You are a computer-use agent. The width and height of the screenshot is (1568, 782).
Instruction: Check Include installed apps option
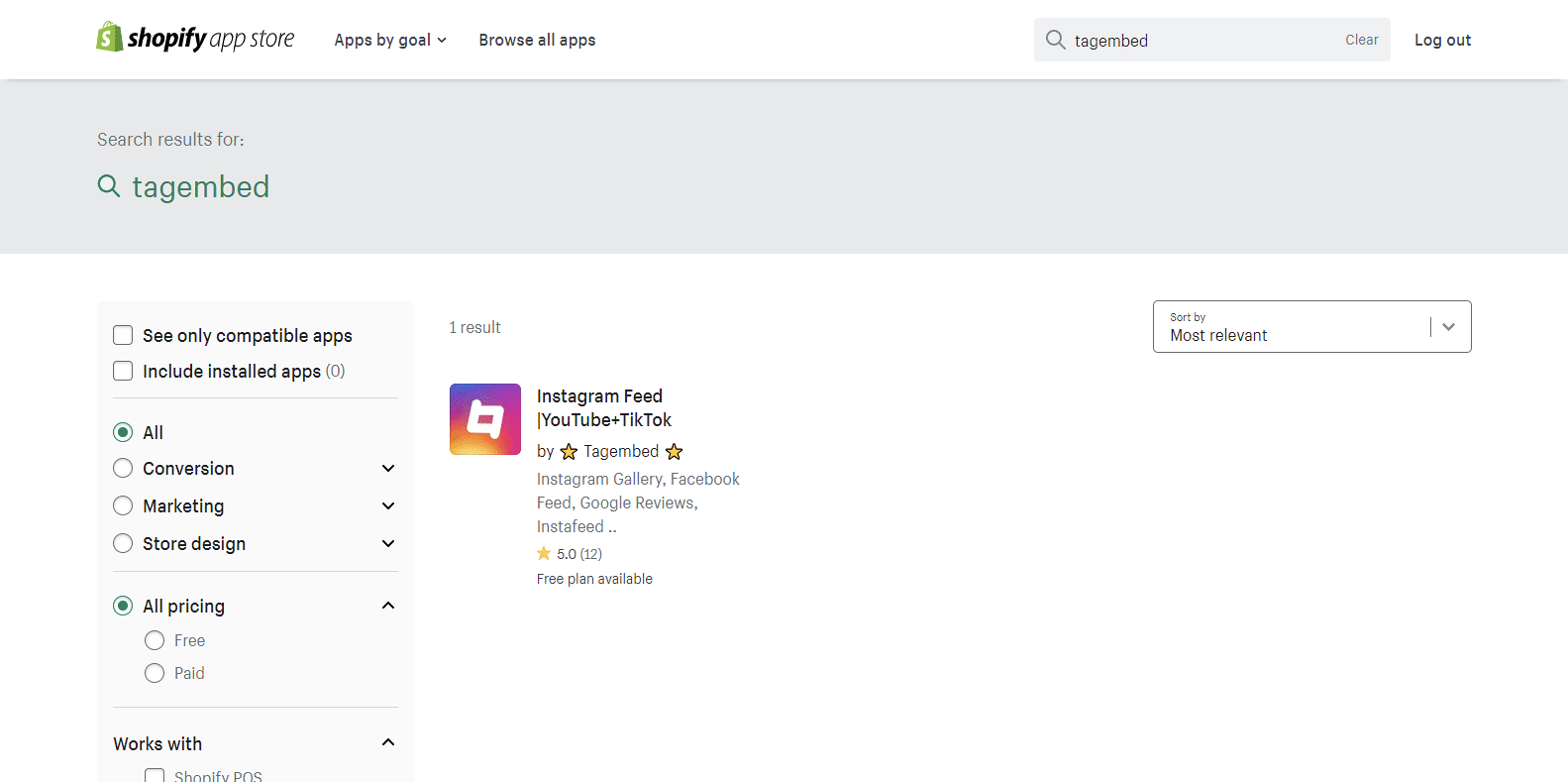(x=123, y=371)
